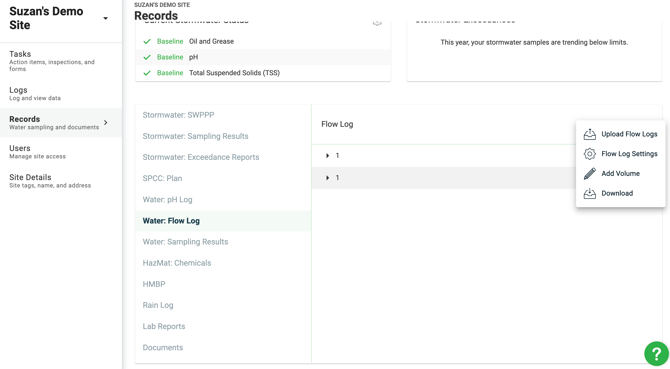The image size is (670, 369).
Task: Click Baseline link for Total Suspended Solids
Action: coord(170,73)
